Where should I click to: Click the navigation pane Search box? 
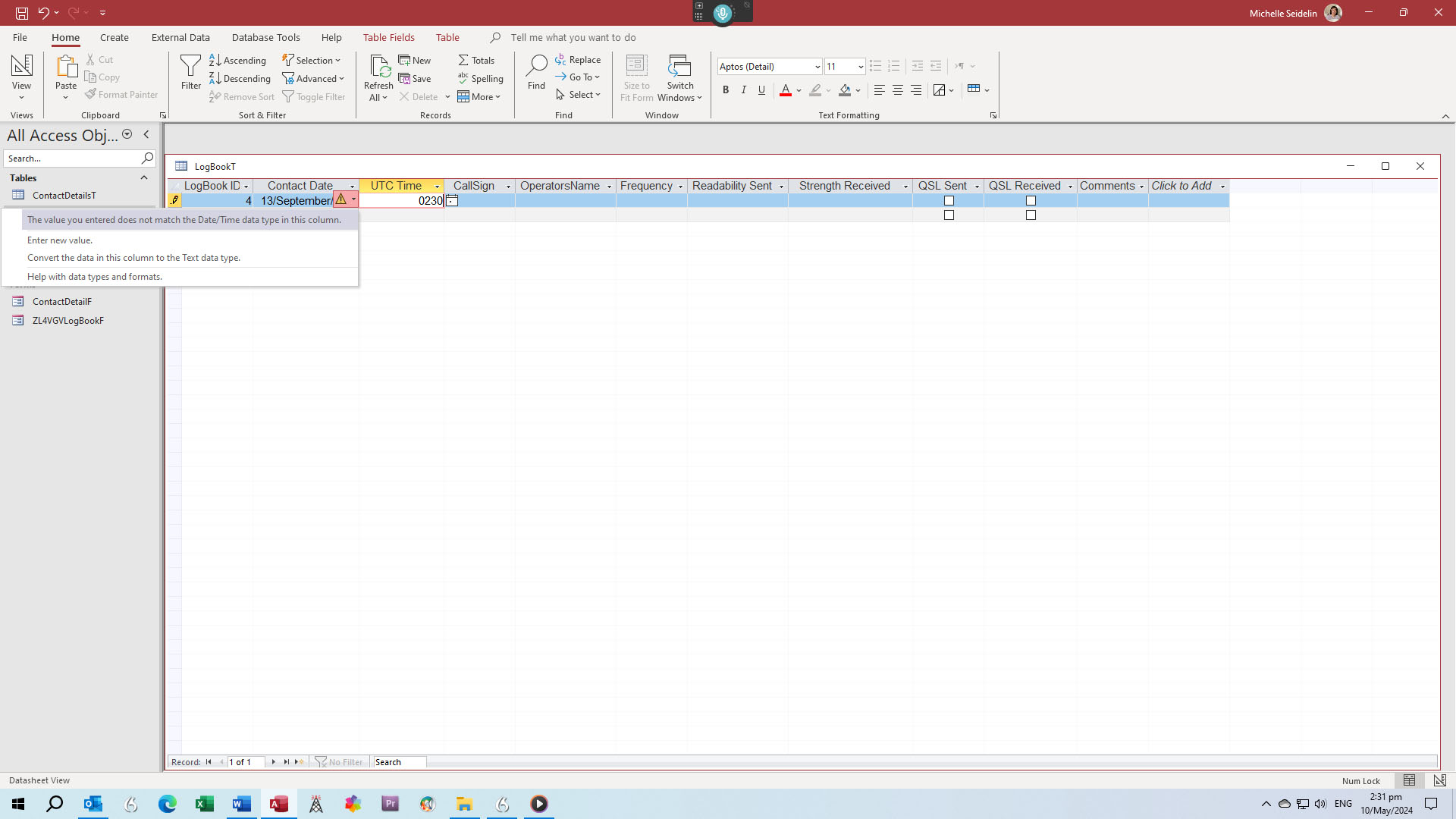tap(73, 158)
